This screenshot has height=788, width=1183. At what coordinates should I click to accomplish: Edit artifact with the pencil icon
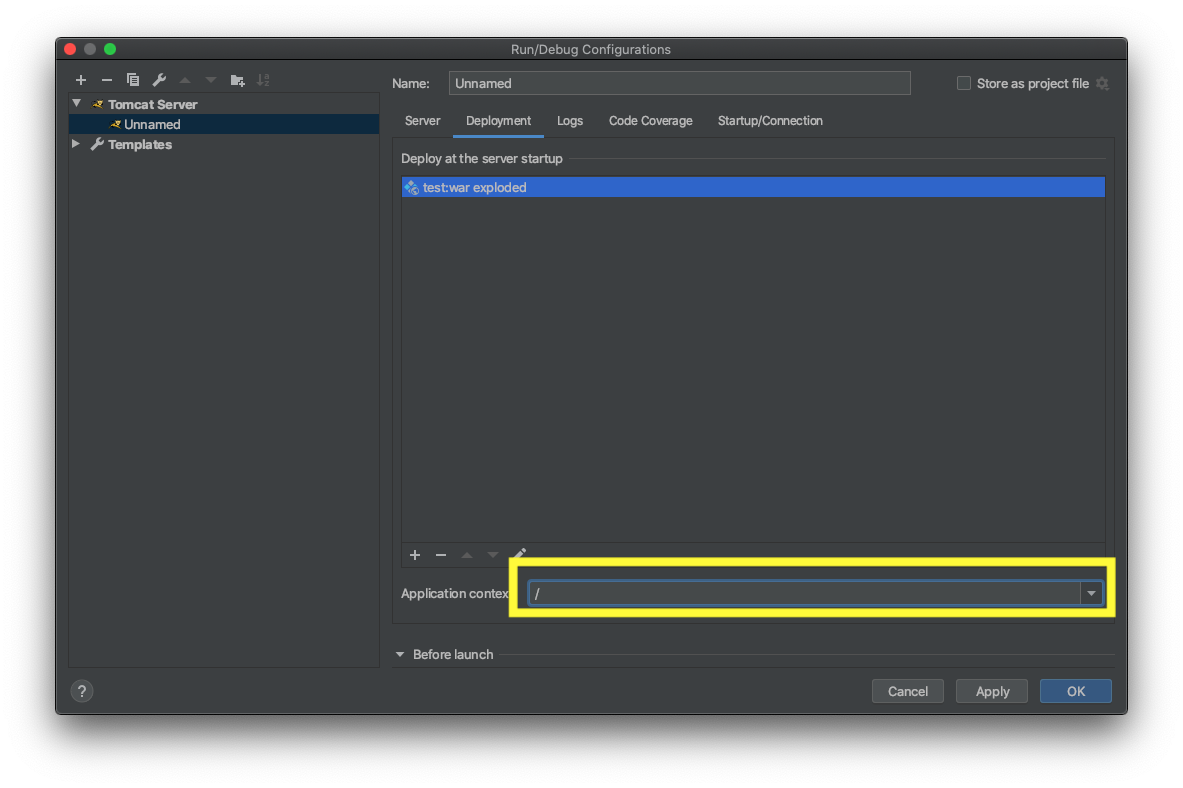(519, 555)
